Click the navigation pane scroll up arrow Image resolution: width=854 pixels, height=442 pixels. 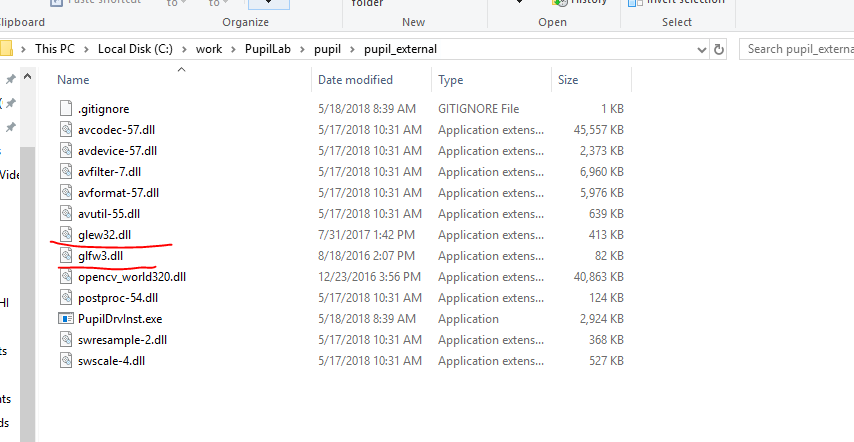point(28,77)
